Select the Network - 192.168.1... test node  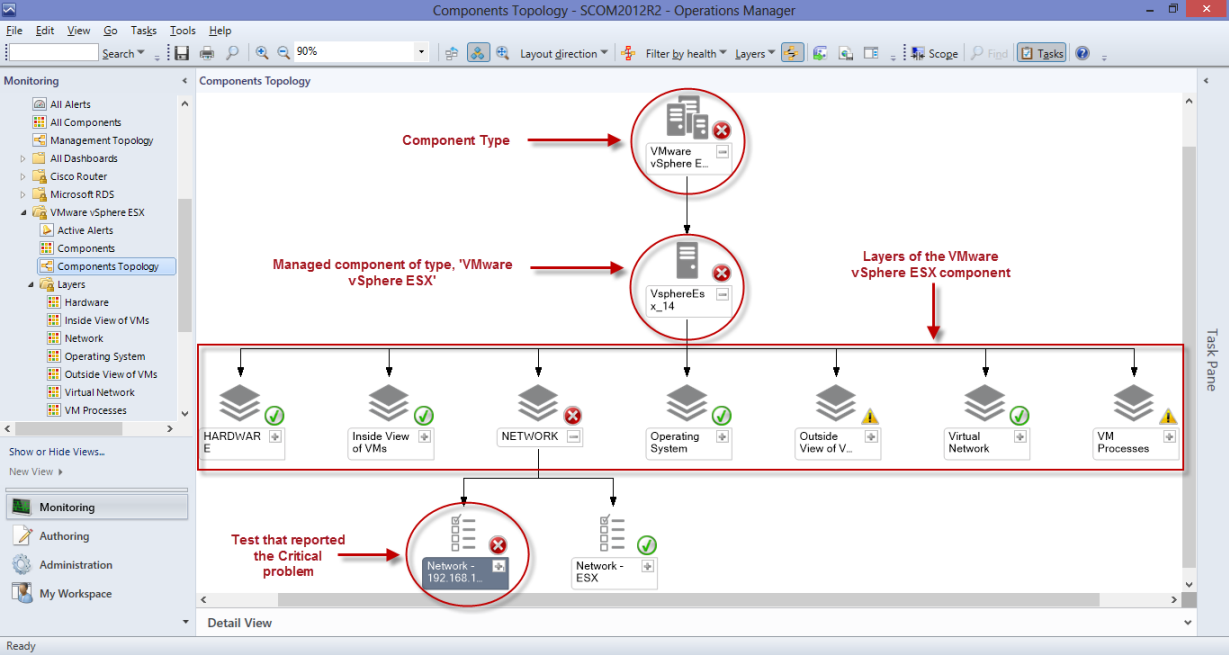tap(466, 551)
